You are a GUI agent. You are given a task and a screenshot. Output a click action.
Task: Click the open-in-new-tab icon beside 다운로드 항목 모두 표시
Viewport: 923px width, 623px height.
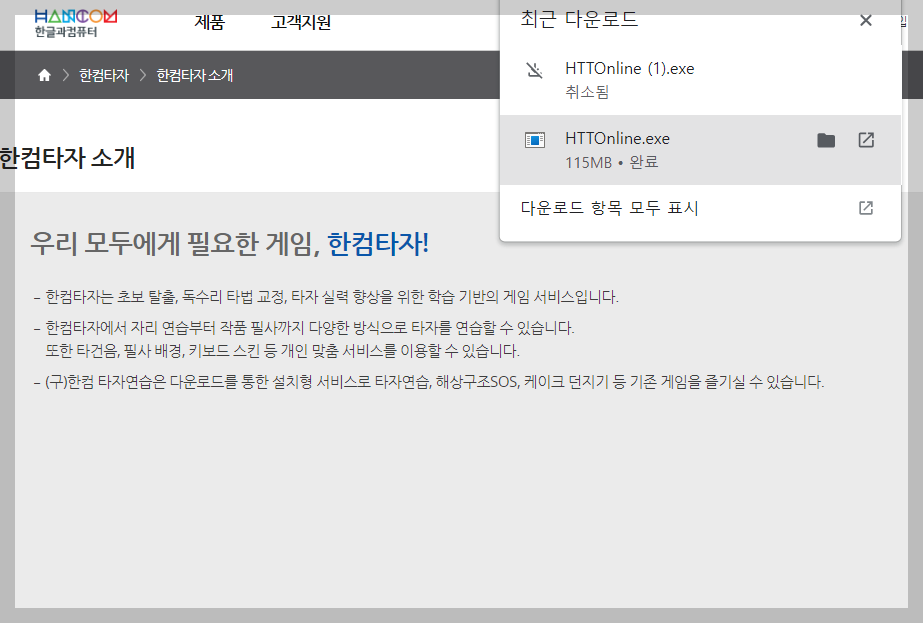pyautogui.click(x=866, y=208)
